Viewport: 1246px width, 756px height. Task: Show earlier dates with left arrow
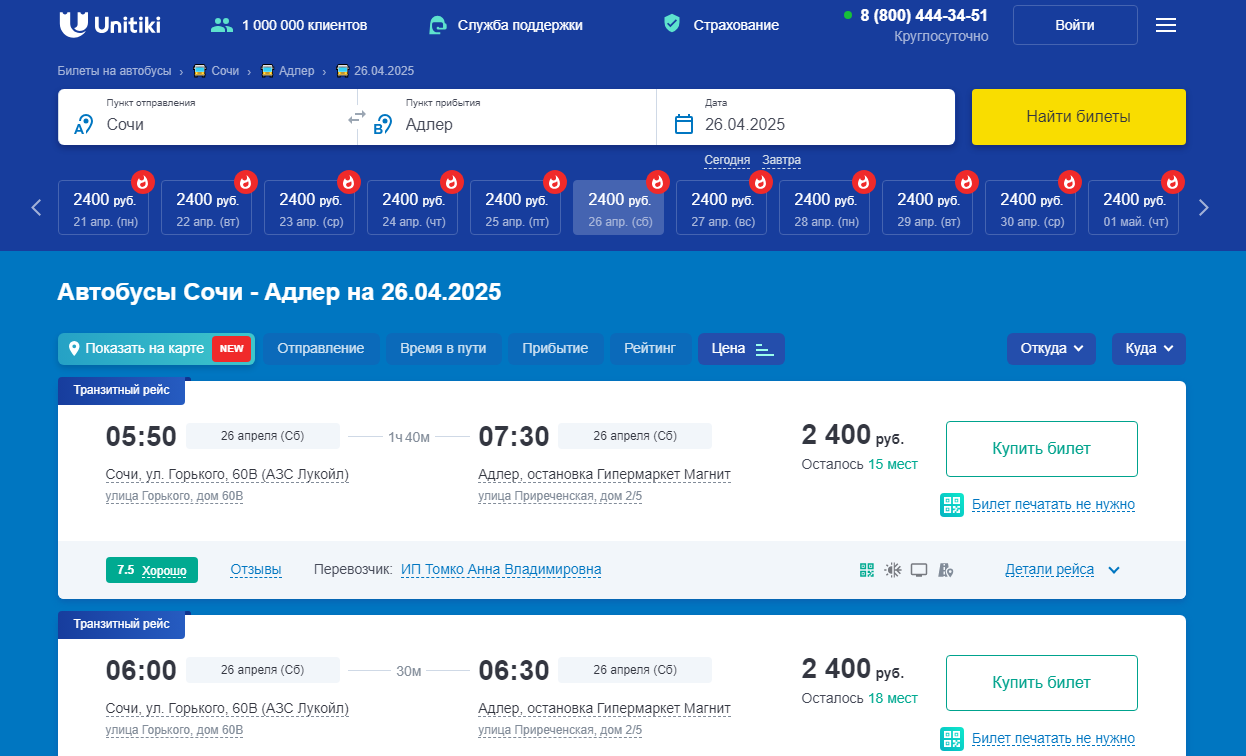(x=37, y=208)
